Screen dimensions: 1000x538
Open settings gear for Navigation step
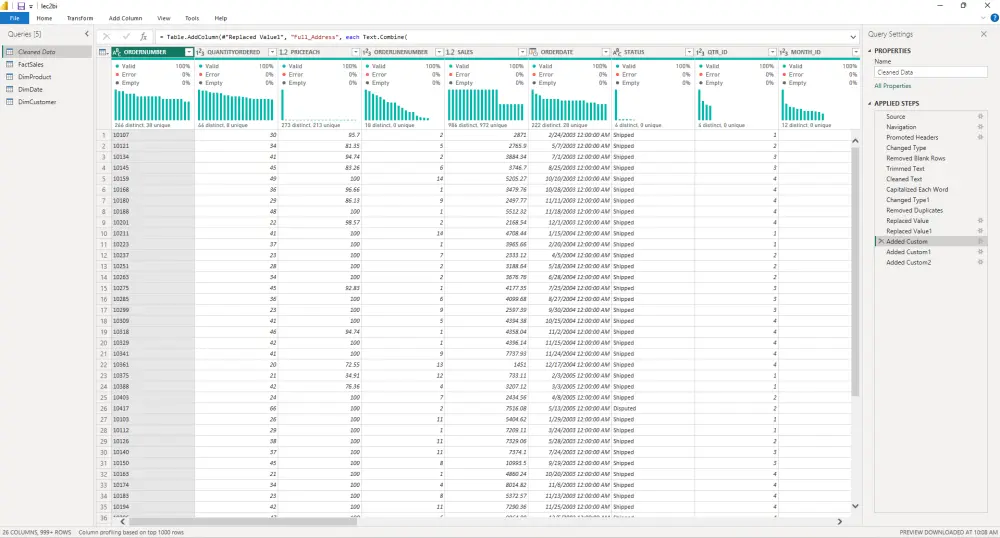tap(980, 127)
